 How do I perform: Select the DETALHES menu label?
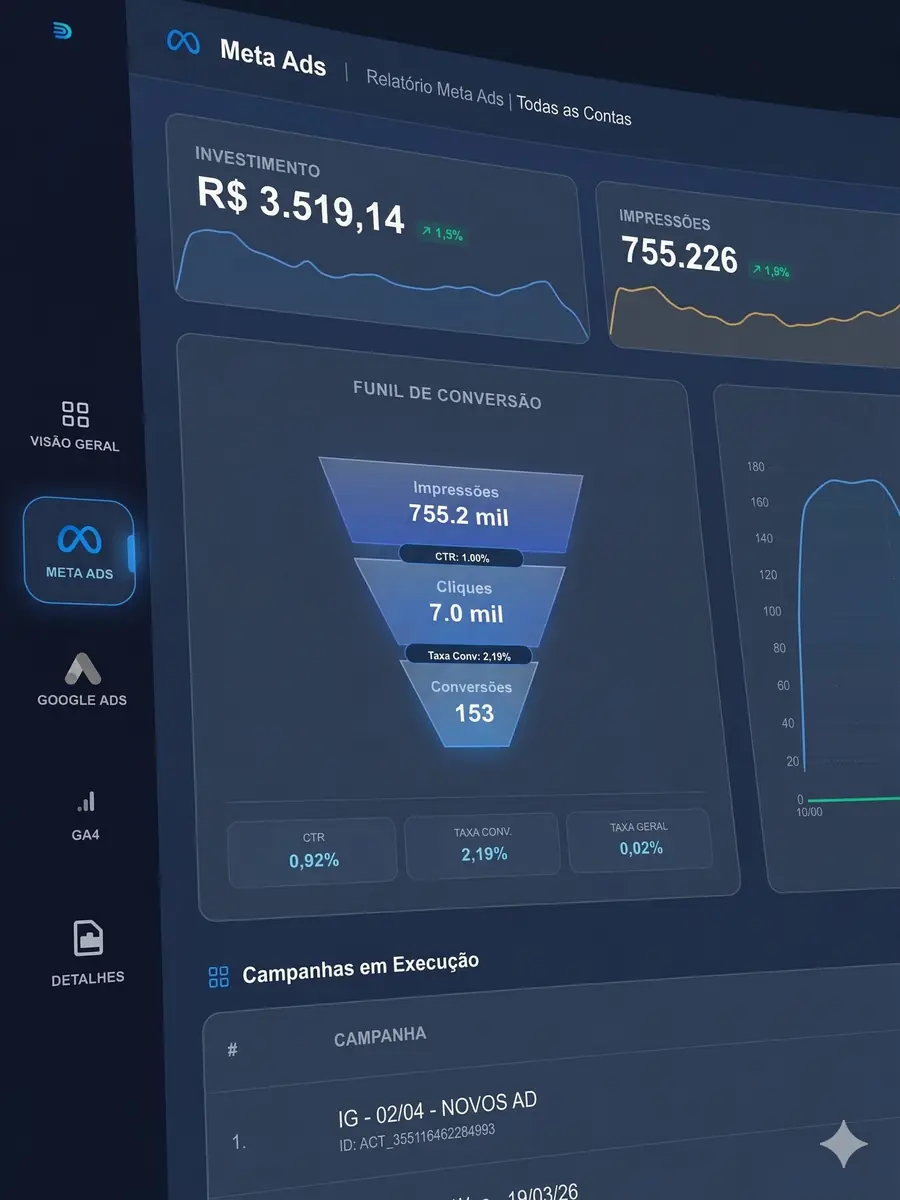(88, 978)
